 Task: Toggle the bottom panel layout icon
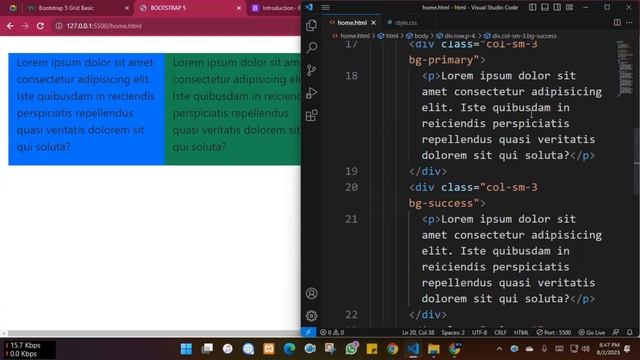pyautogui.click(x=544, y=7)
